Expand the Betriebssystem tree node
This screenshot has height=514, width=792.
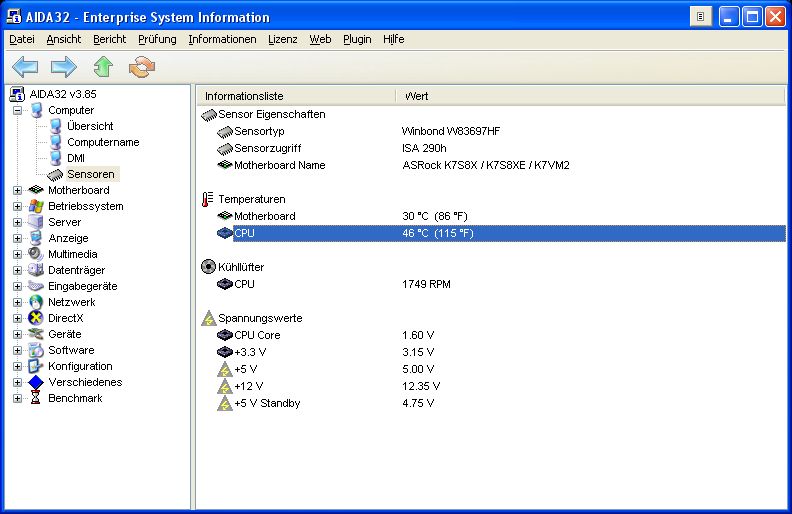click(18, 207)
